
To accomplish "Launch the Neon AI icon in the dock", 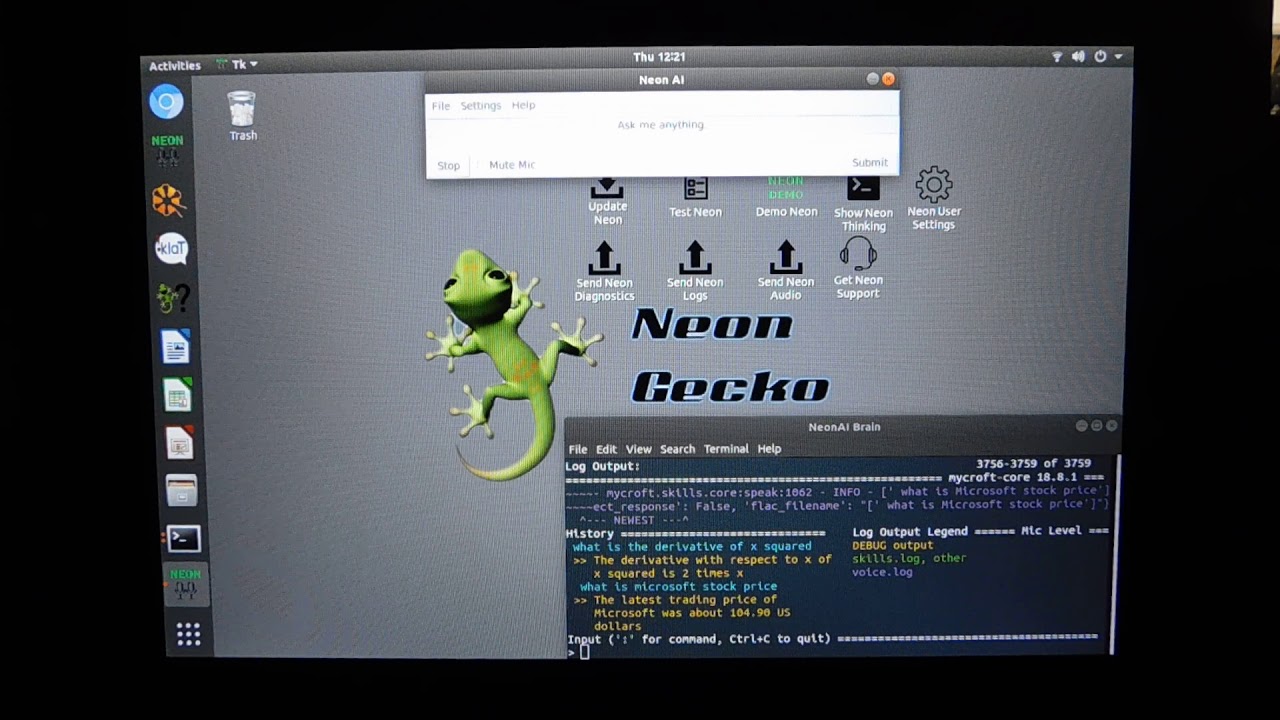I will click(x=167, y=150).
